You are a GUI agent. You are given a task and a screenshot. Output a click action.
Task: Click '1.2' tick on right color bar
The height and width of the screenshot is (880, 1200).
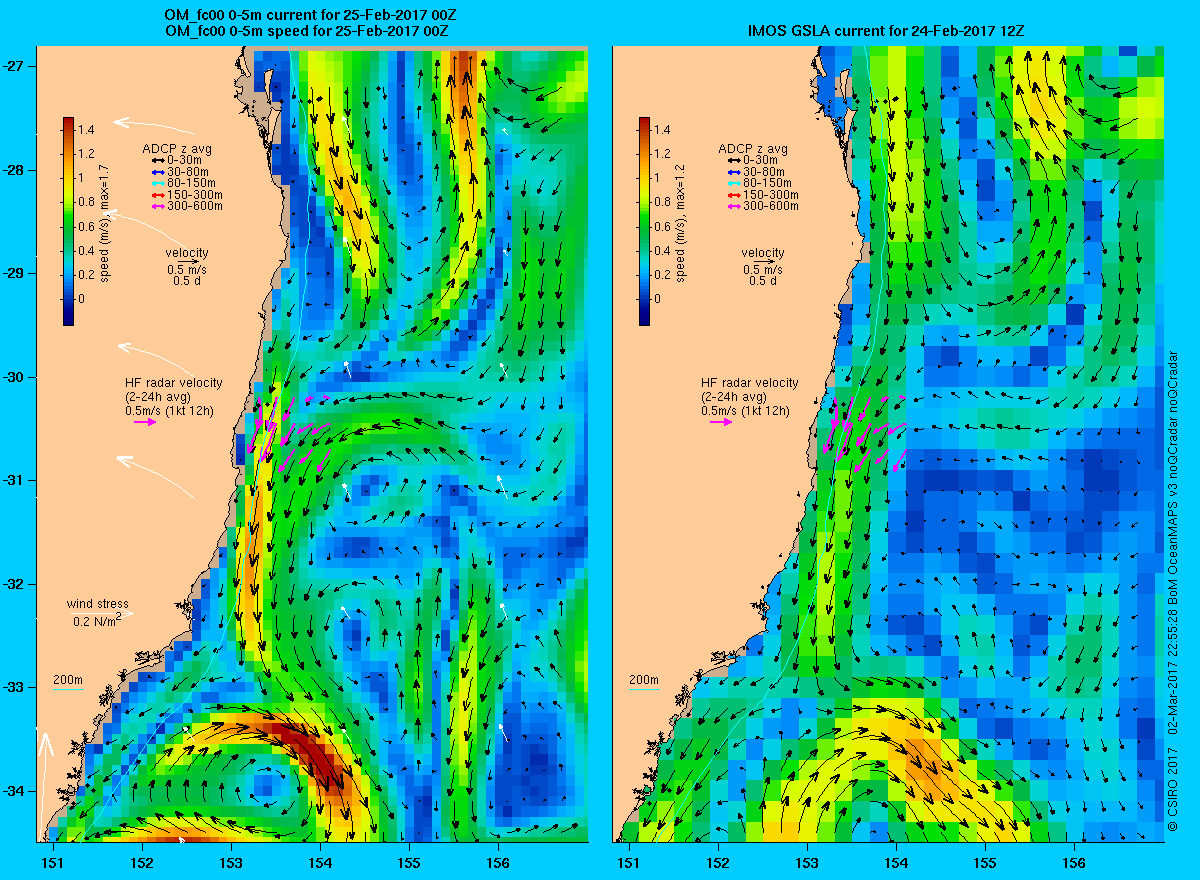663,154
